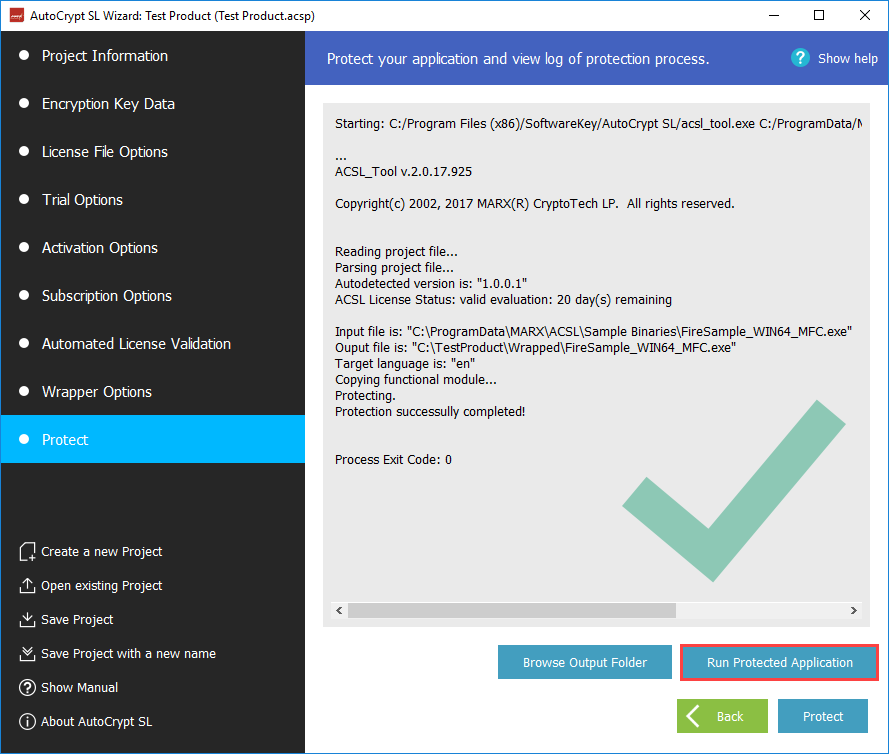This screenshot has height=754, width=889.
Task: Click Create a new Project link text
Action: point(101,552)
